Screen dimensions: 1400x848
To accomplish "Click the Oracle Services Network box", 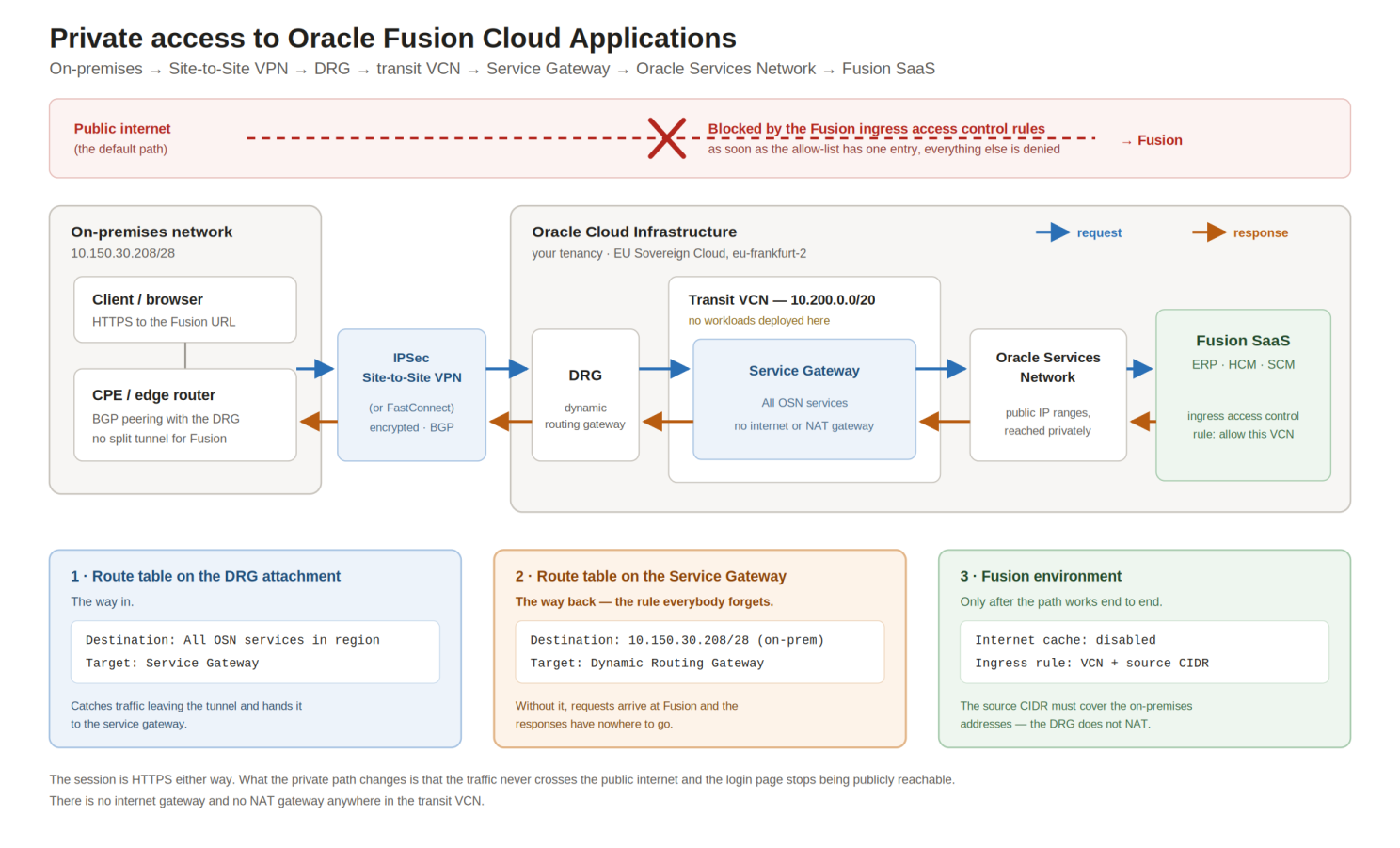I will point(1048,395).
